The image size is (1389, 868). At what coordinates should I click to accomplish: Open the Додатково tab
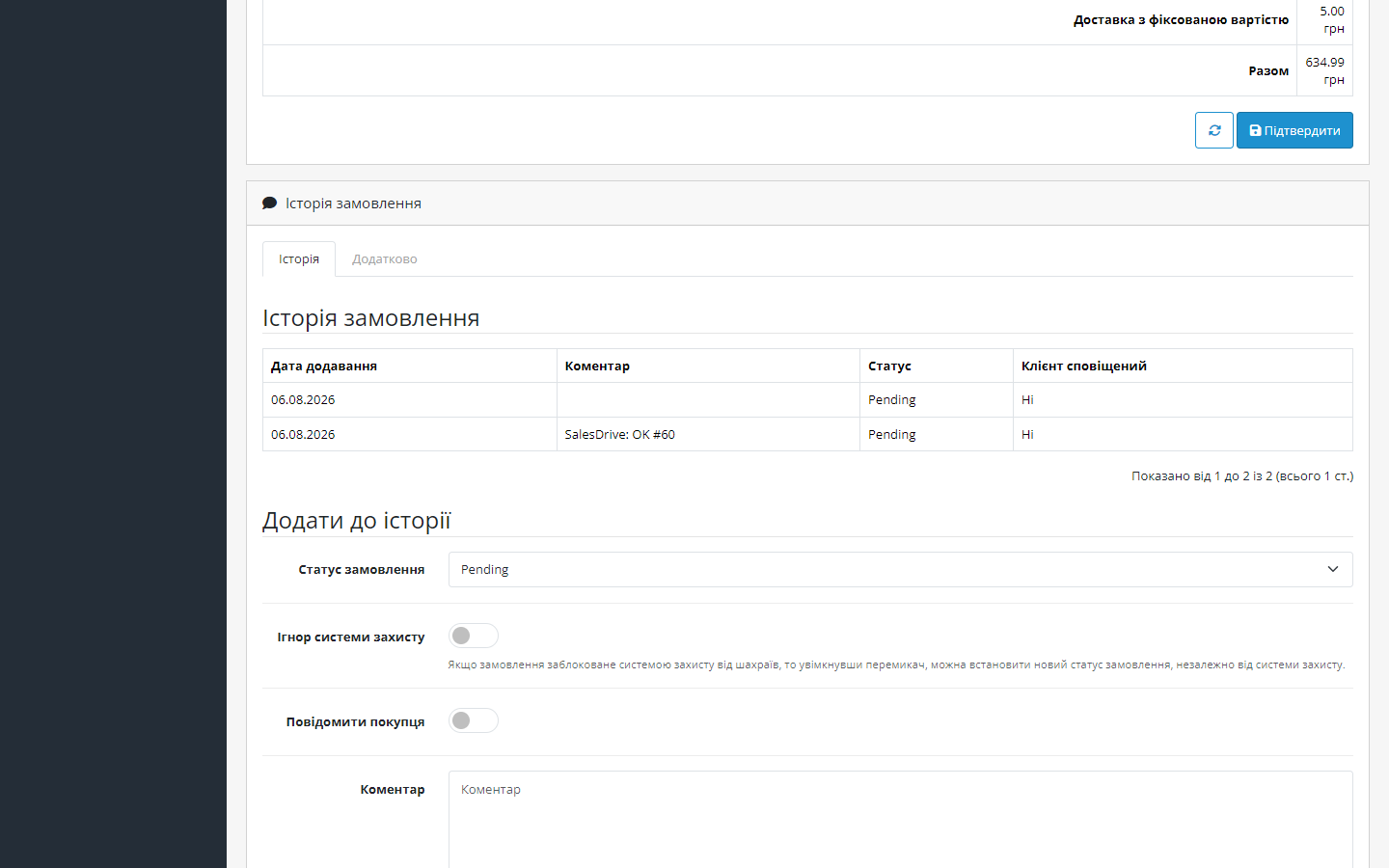point(385,258)
